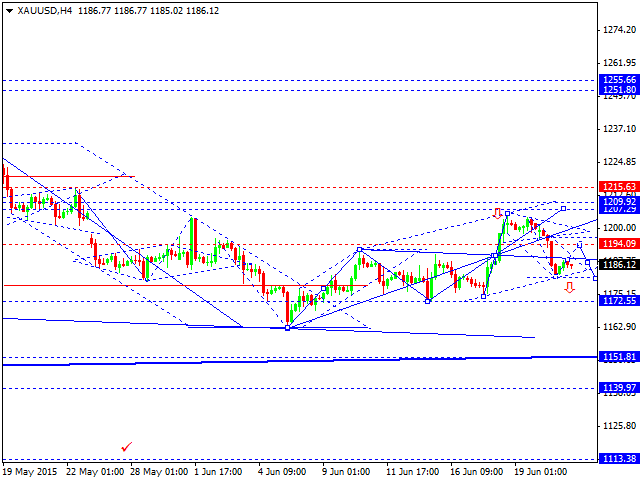Click the red checkmark icon near the bottom

click(126, 446)
